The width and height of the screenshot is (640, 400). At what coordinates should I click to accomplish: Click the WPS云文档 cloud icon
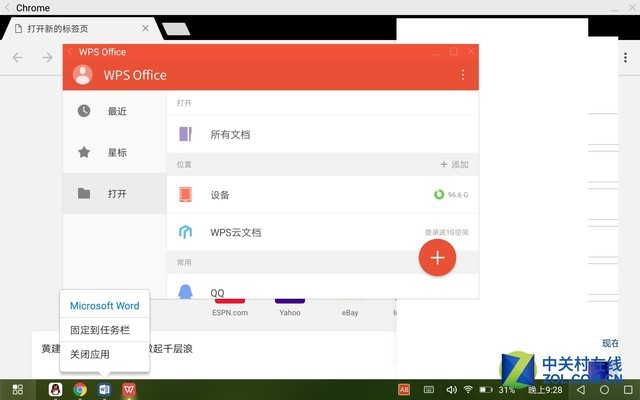(185, 232)
